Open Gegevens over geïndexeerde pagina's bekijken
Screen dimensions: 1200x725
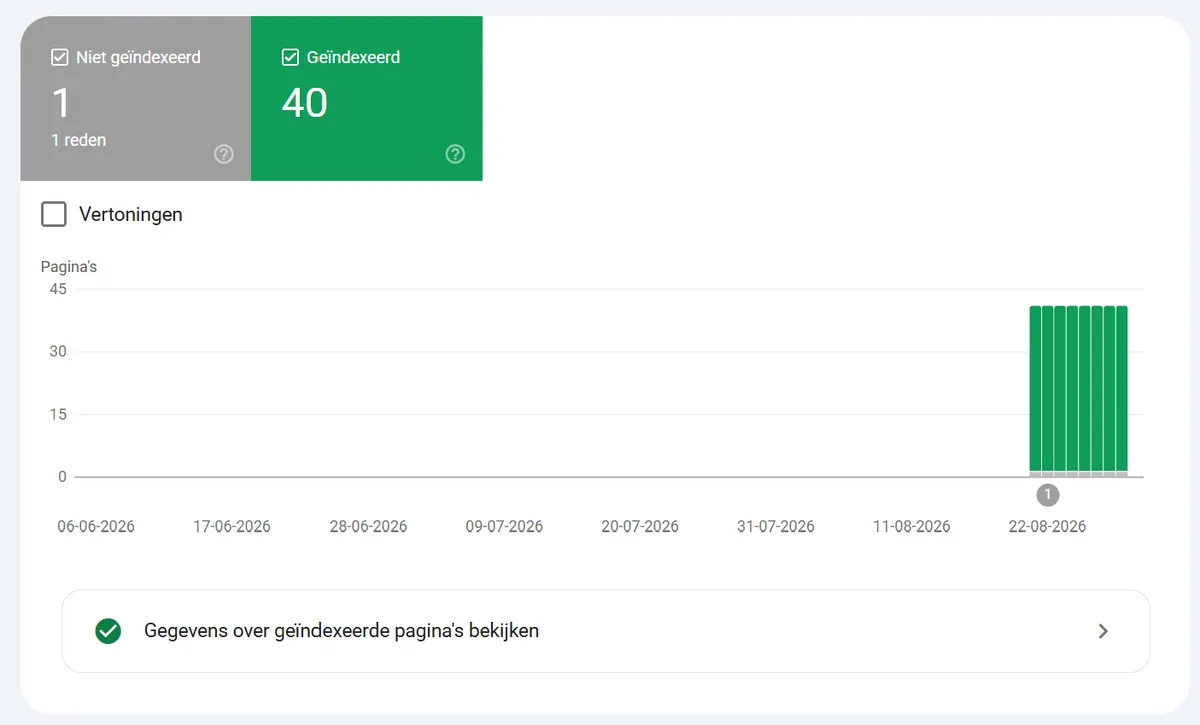point(606,631)
